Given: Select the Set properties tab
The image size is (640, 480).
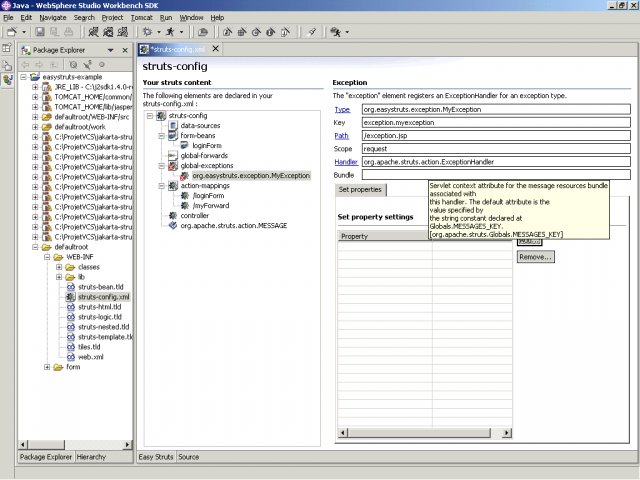Looking at the screenshot, I should coord(360,189).
